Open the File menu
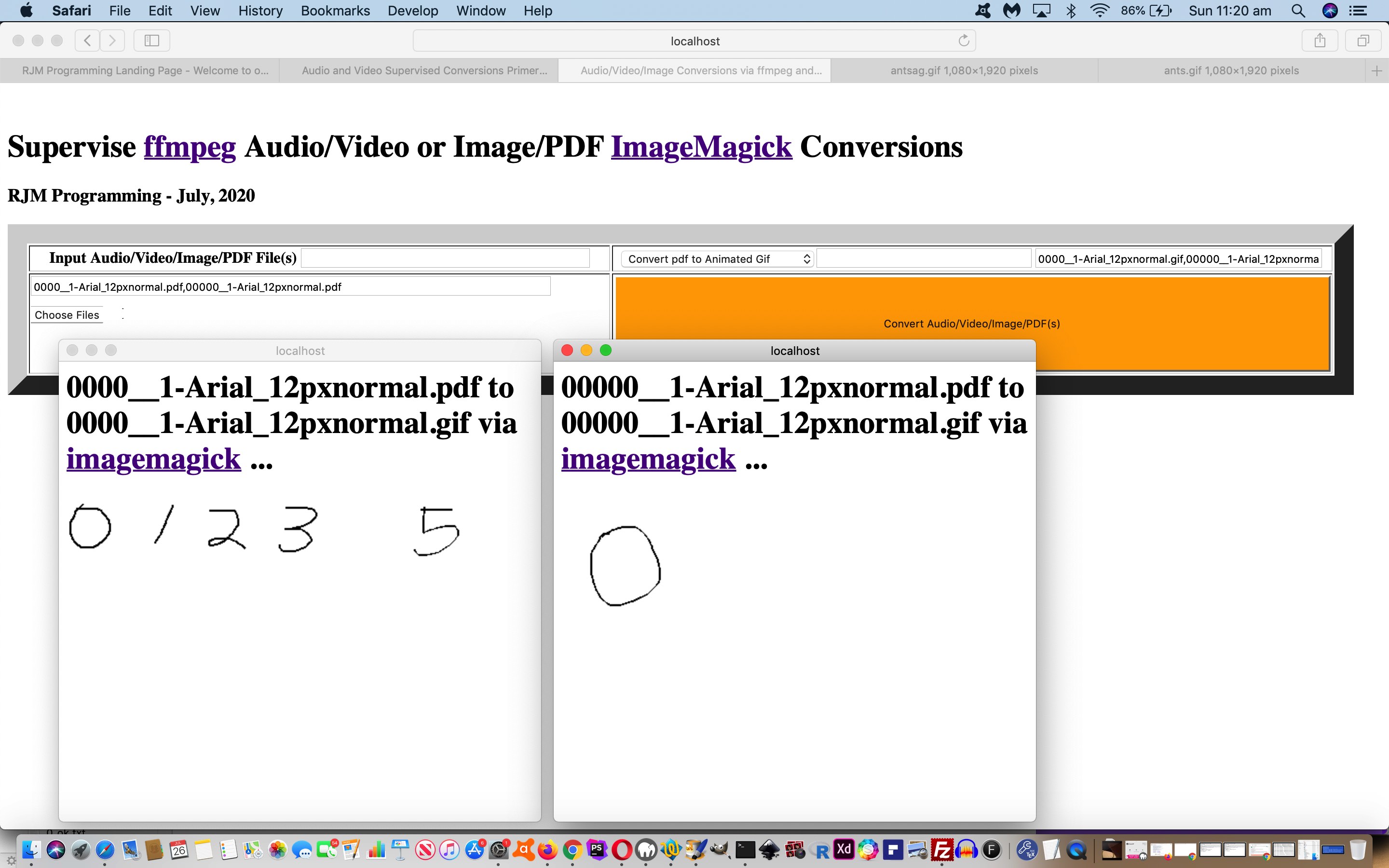The image size is (1389, 868). (120, 11)
